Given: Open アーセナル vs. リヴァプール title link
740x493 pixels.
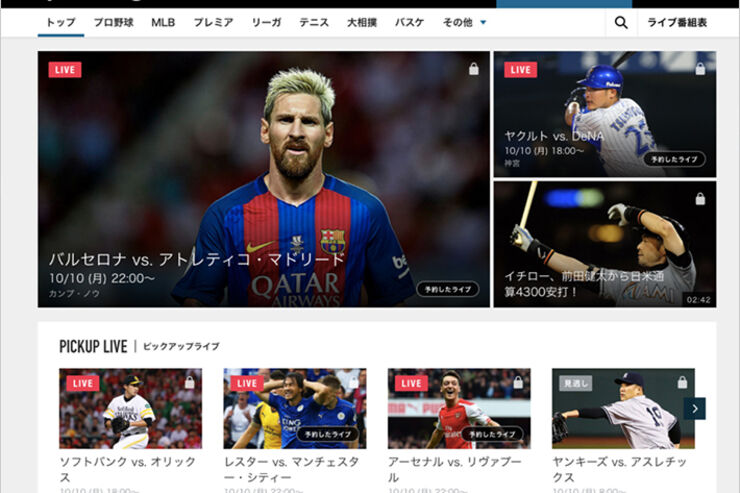Looking at the screenshot, I should [454, 469].
